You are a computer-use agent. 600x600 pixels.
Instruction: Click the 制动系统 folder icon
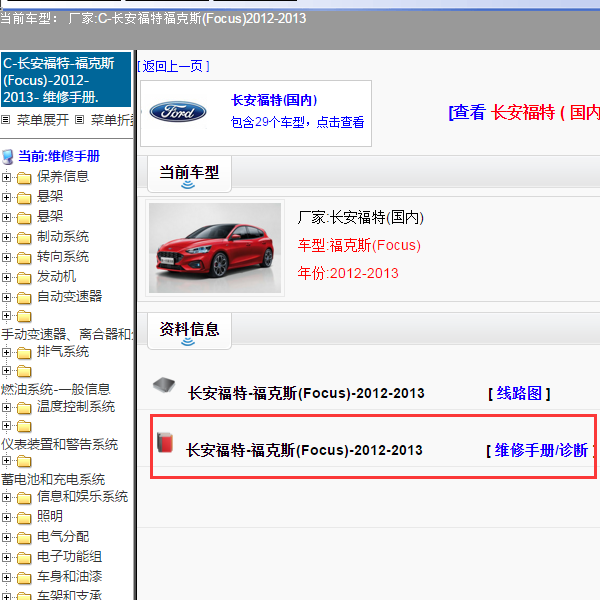[x=24, y=238]
